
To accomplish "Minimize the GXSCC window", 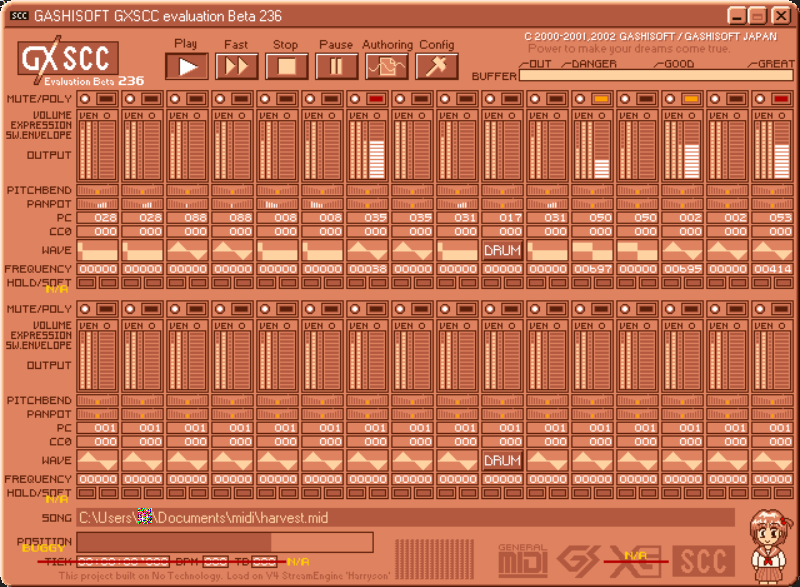I will click(x=737, y=16).
